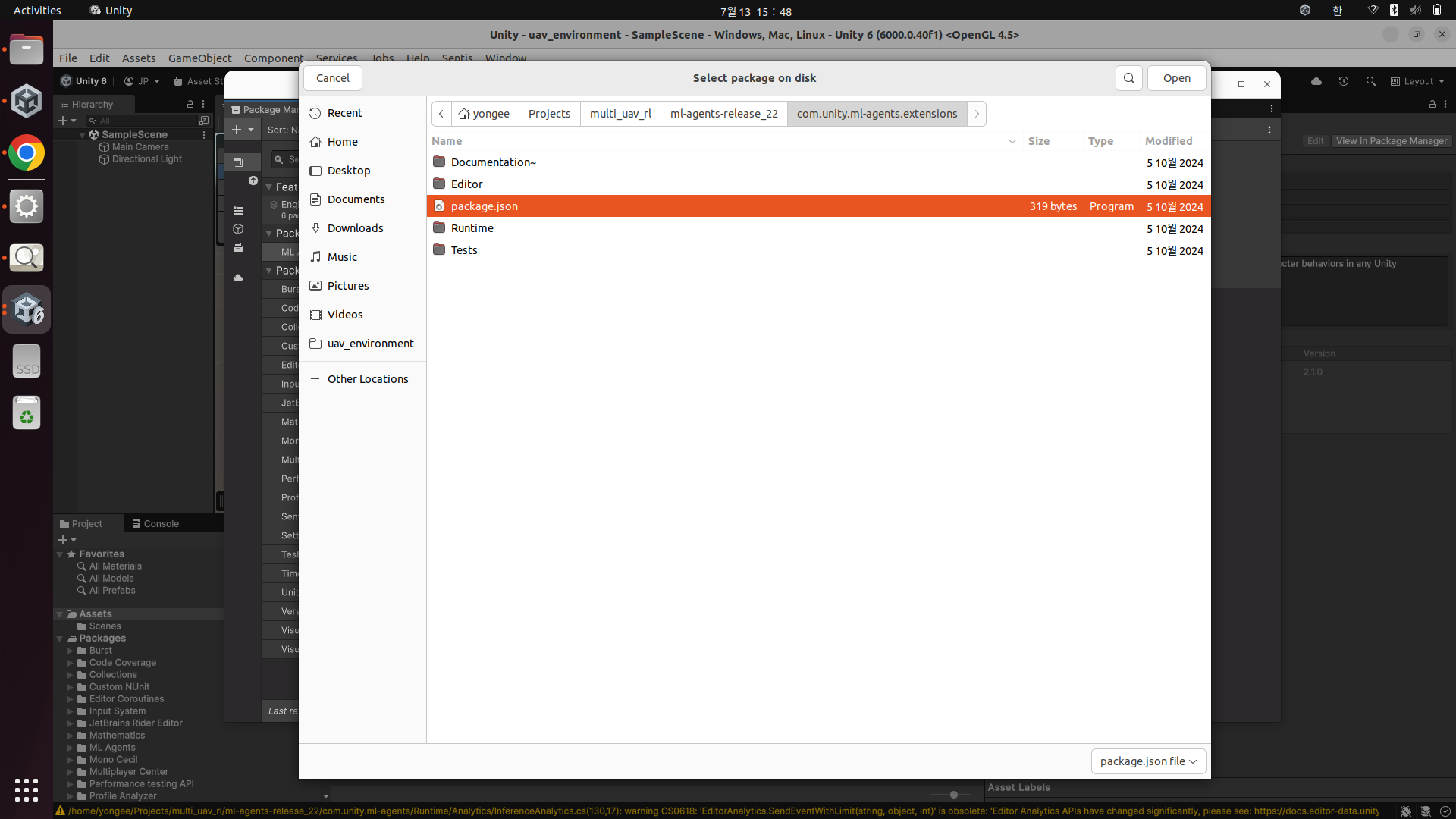Click the search icon in file dialog
This screenshot has height=819, width=1456.
1128,78
